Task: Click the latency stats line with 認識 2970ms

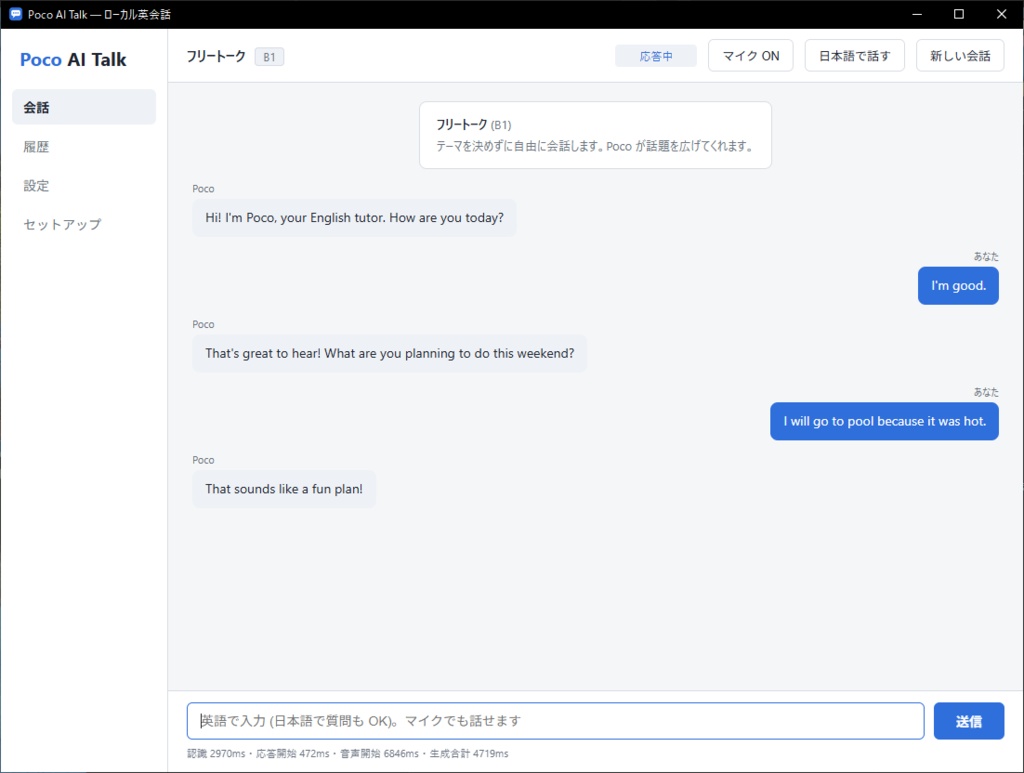Action: (347, 753)
